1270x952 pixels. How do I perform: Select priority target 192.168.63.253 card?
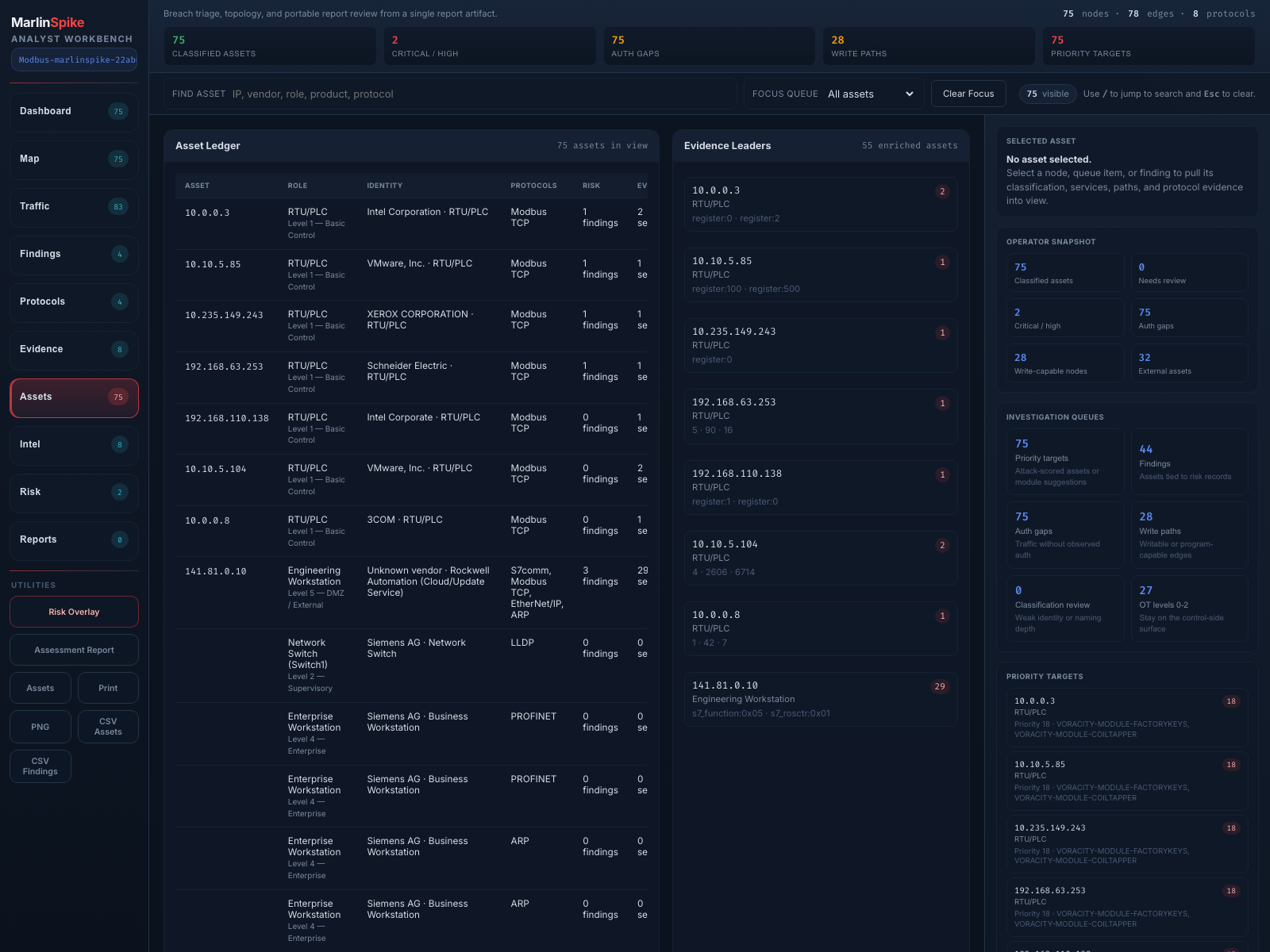(1127, 907)
